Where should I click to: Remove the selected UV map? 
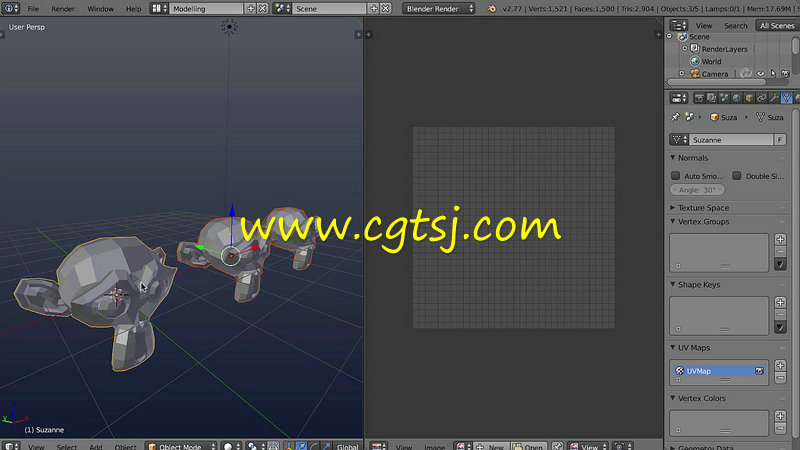(x=780, y=378)
